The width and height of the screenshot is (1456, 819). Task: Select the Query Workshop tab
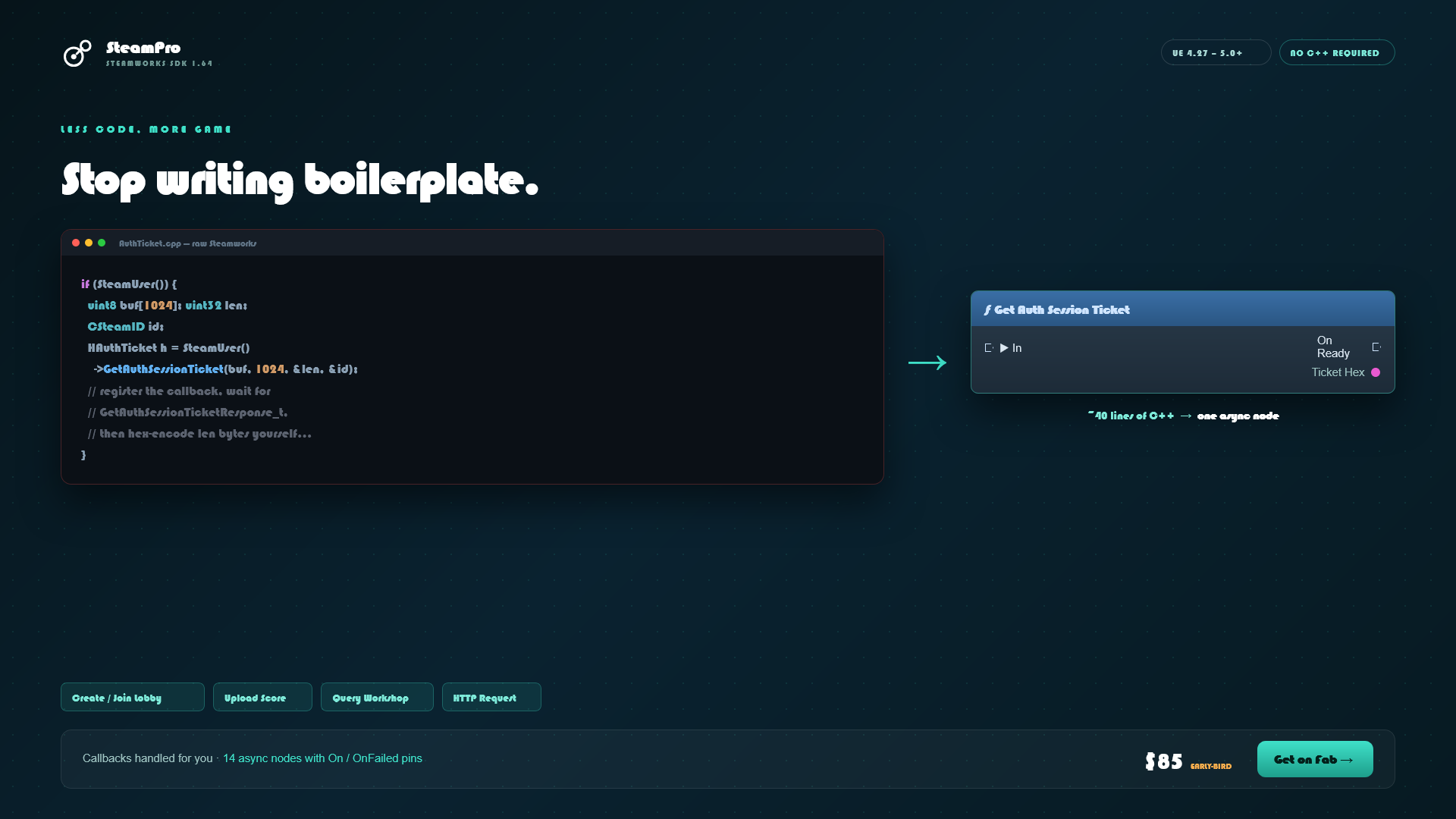(x=377, y=697)
